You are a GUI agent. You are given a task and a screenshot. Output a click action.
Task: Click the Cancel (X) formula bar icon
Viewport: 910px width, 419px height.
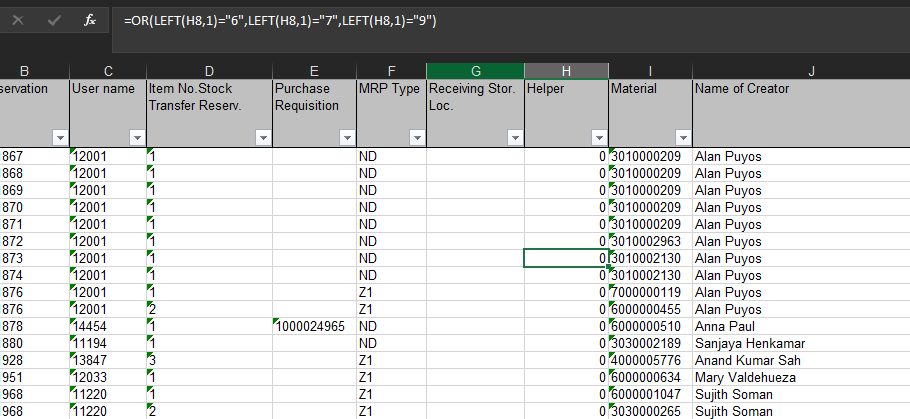tap(18, 20)
